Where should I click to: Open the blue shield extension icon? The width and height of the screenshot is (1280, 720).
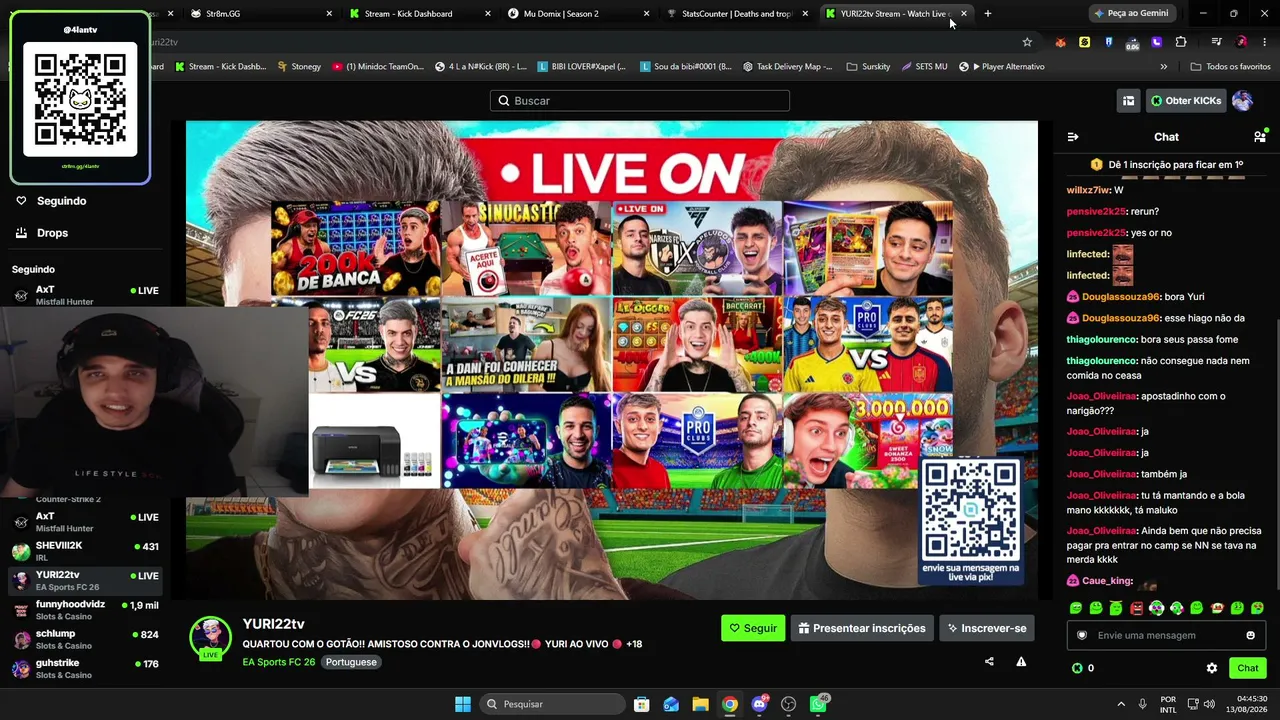tap(1108, 42)
